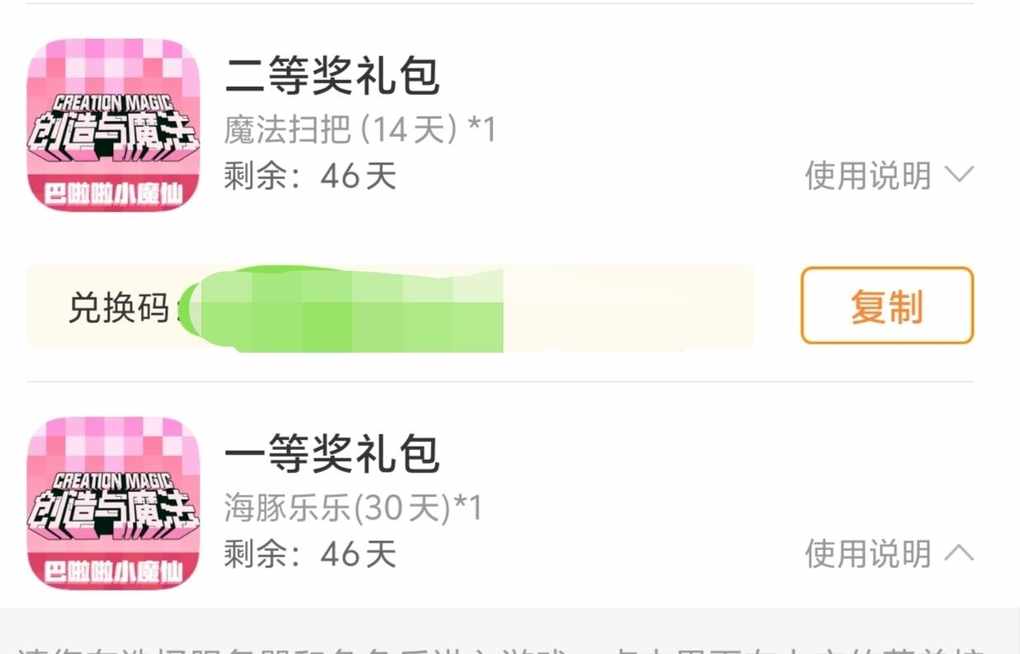
Task: Collapse 使用说明 for 一等奖礼包
Action: tap(868, 553)
